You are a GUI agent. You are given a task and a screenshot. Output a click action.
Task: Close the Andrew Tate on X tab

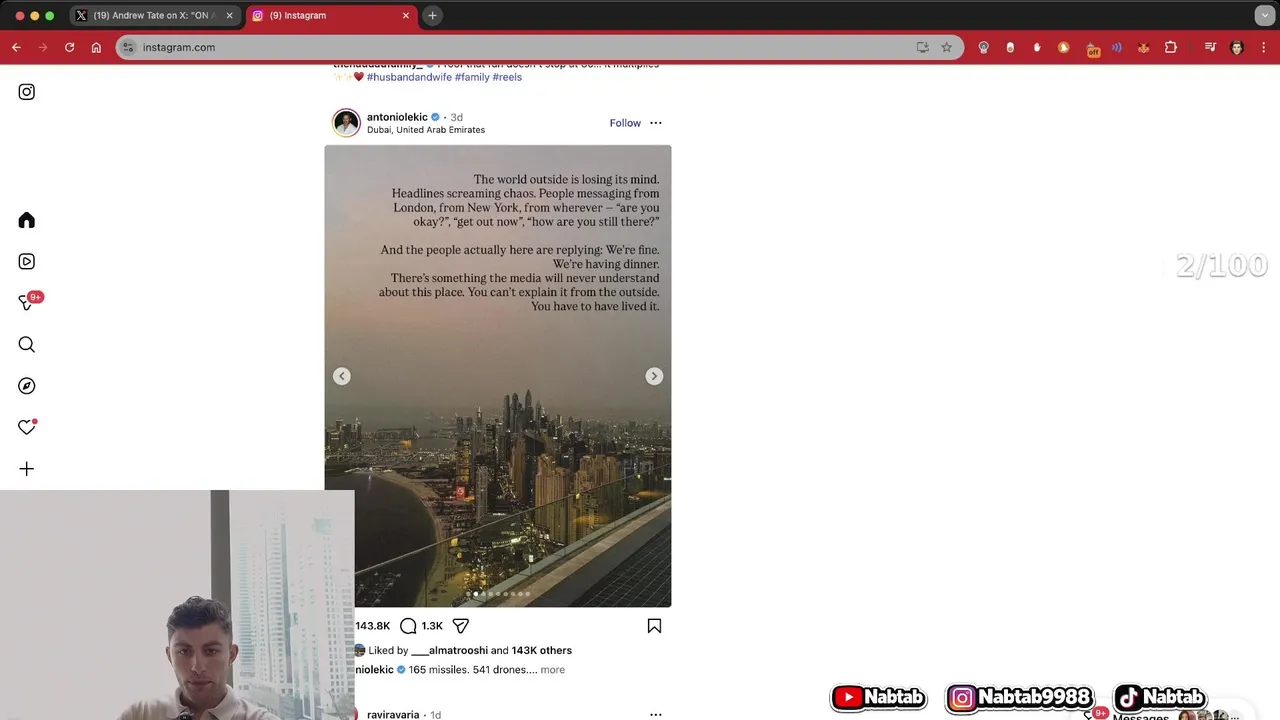click(229, 16)
